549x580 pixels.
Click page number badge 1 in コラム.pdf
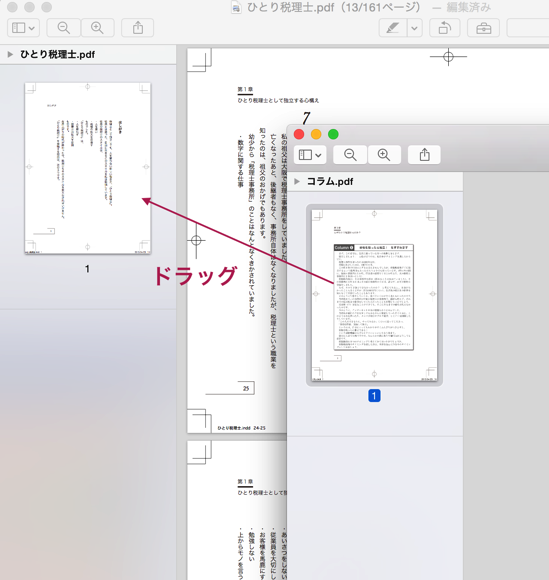[374, 396]
